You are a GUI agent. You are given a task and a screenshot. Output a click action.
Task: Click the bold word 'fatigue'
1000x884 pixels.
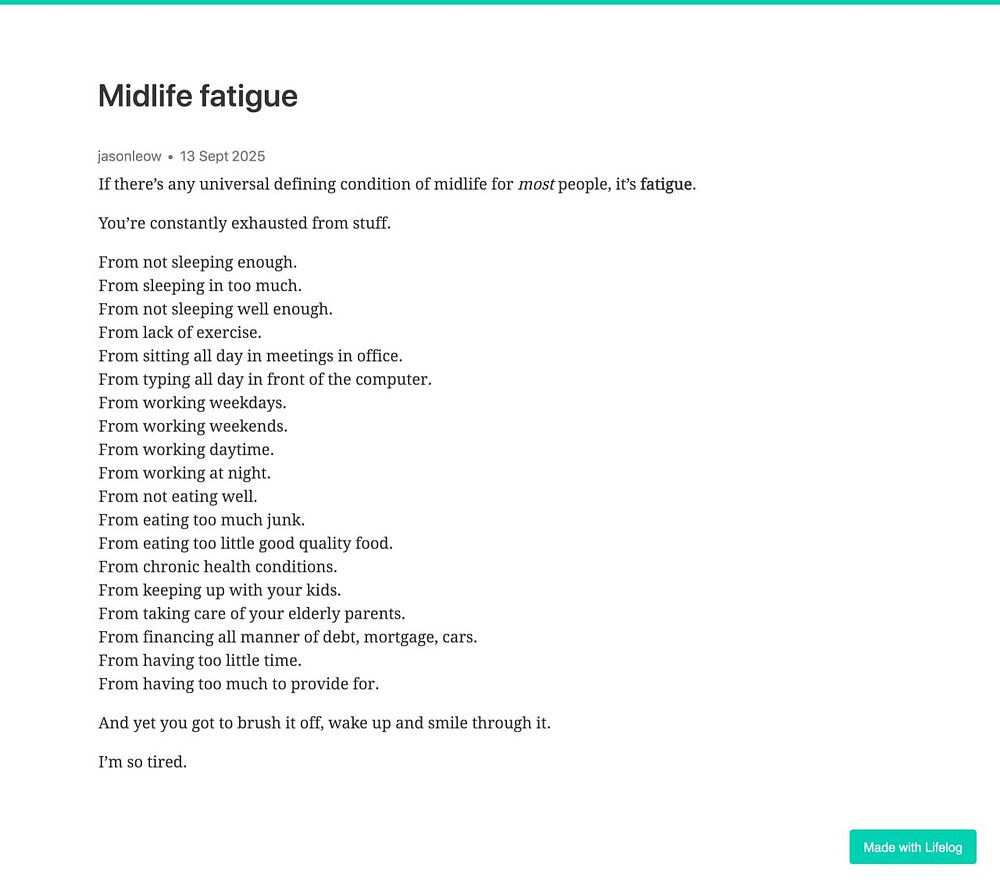click(665, 184)
